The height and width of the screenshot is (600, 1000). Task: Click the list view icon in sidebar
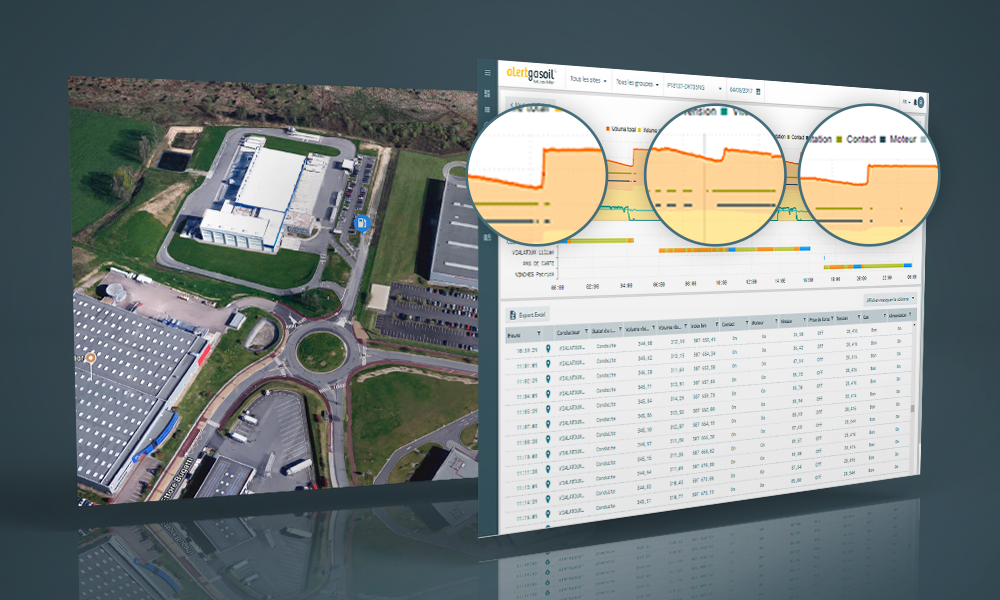click(x=488, y=108)
